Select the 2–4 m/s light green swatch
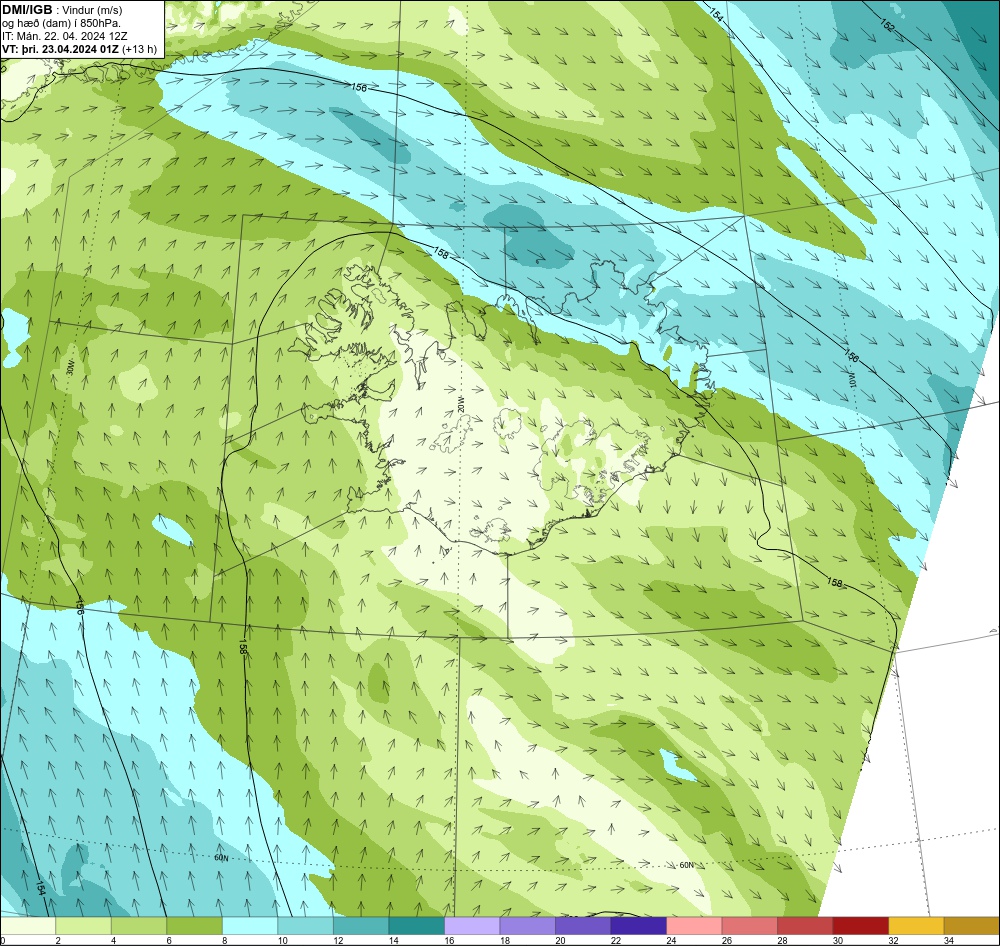 click(x=84, y=925)
